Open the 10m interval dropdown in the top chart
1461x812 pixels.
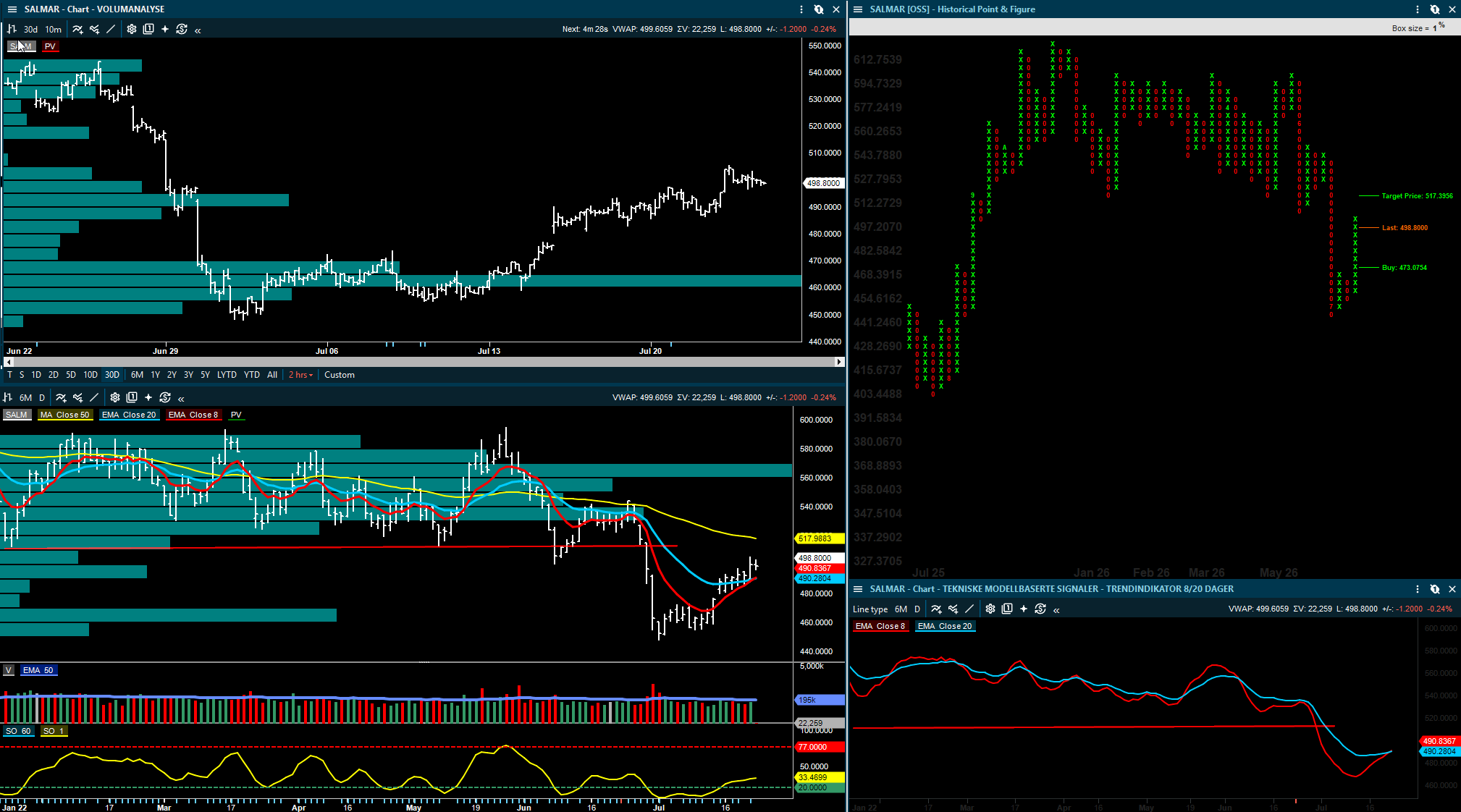54,30
